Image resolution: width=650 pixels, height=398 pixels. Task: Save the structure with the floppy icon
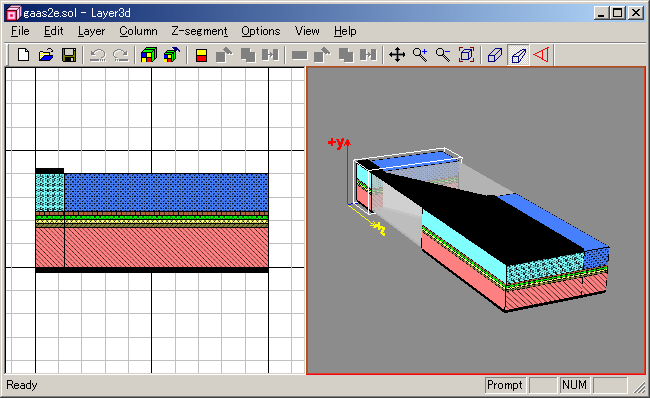[x=69, y=55]
